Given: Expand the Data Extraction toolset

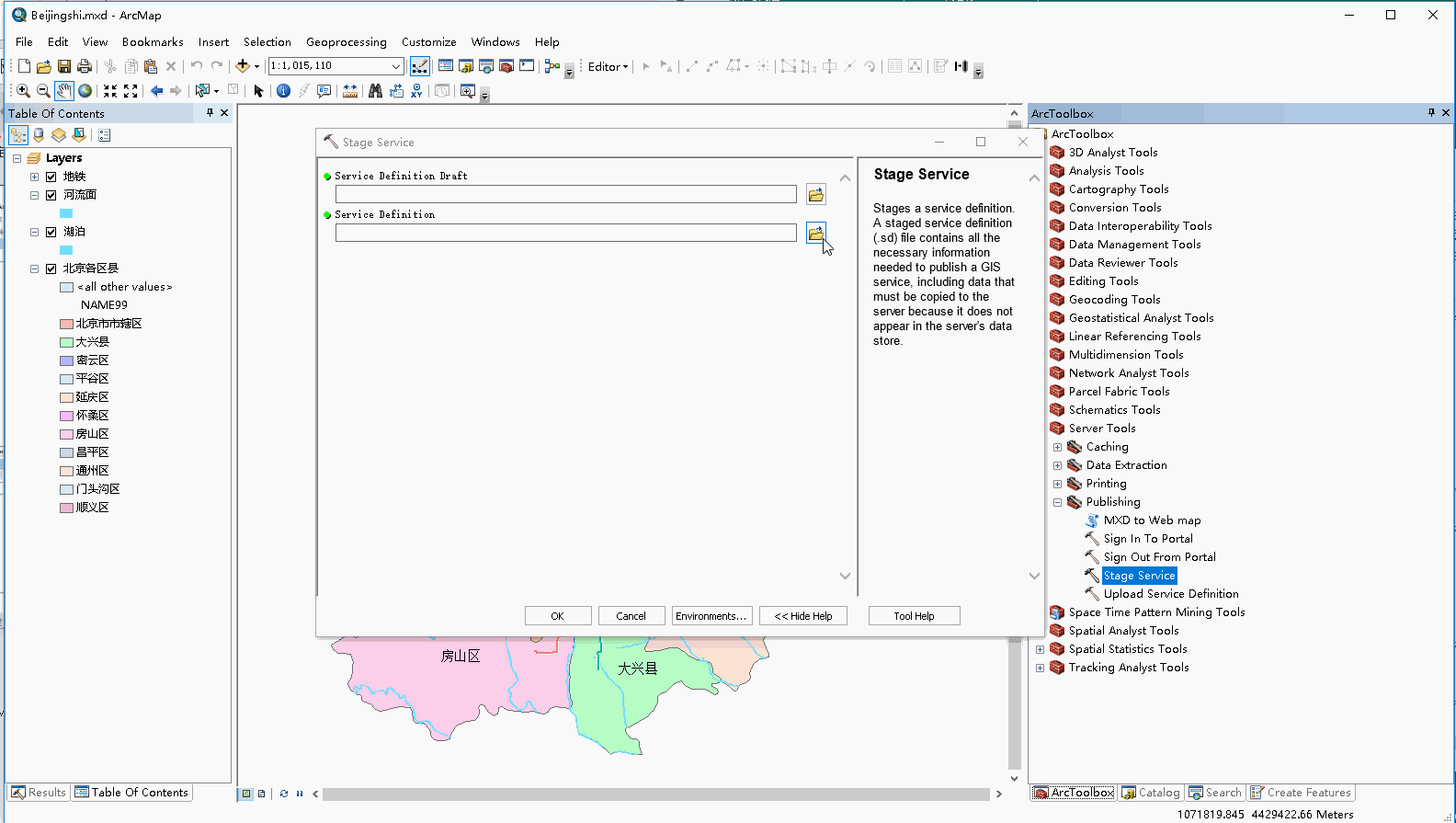Looking at the screenshot, I should [x=1057, y=465].
